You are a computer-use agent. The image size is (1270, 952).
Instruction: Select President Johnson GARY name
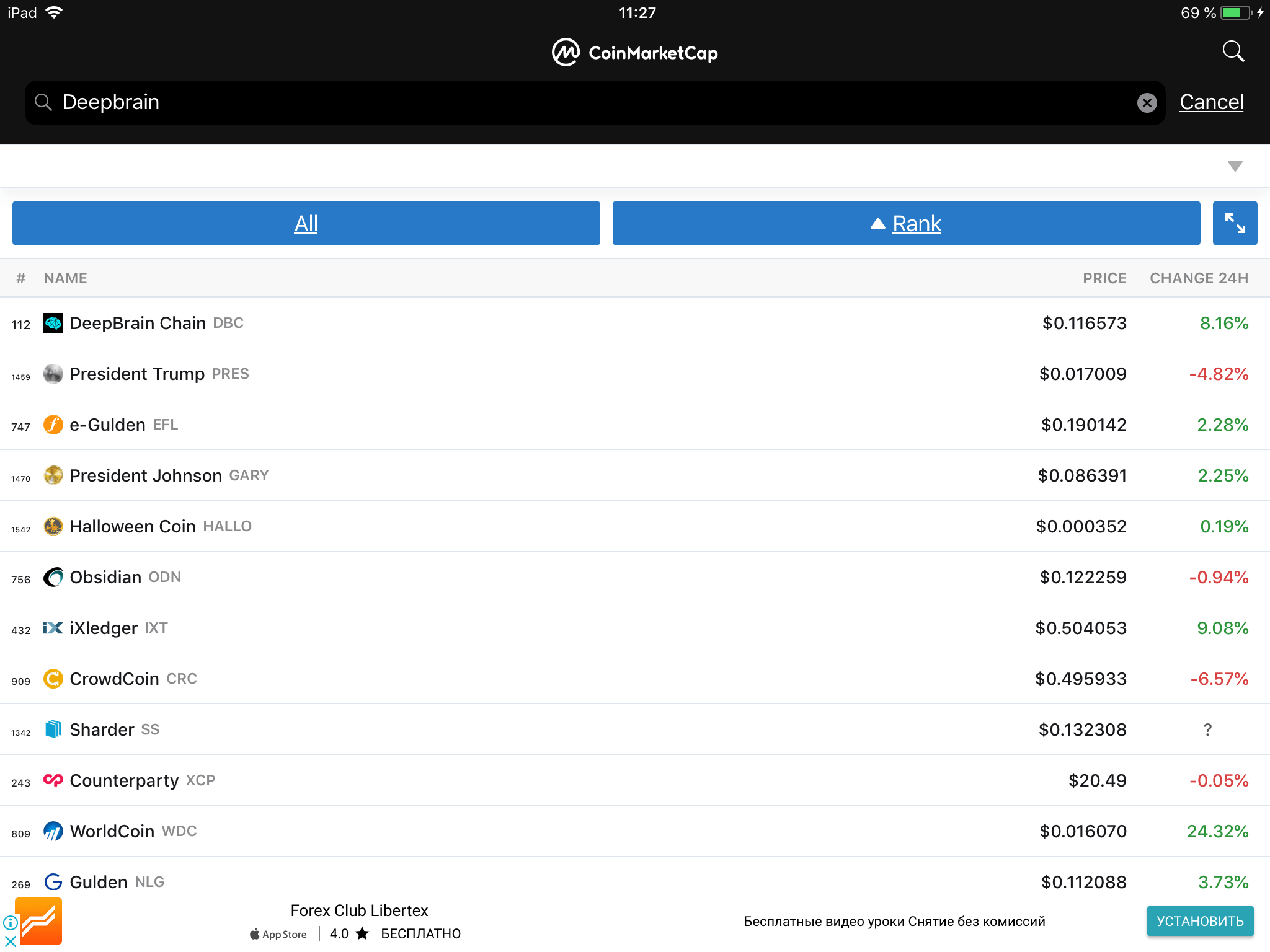tap(169, 475)
